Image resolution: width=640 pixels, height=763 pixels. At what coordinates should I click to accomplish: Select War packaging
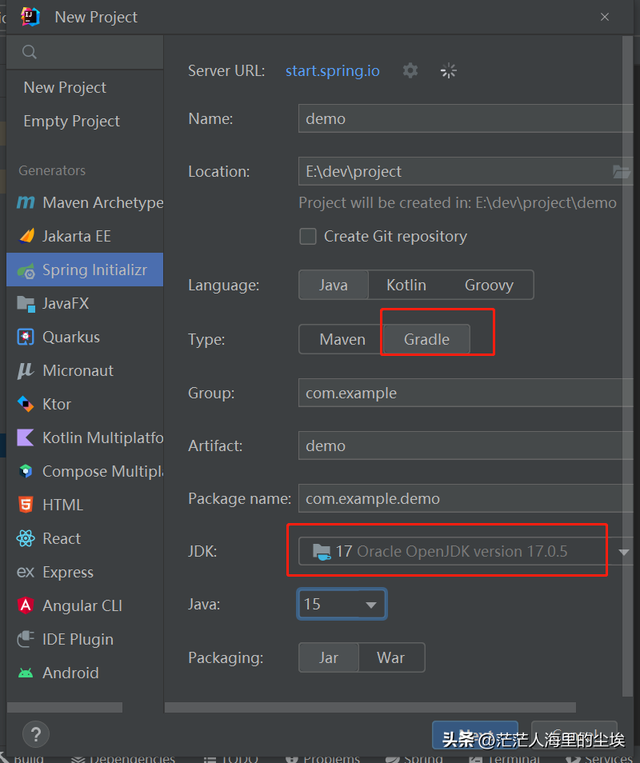(390, 657)
